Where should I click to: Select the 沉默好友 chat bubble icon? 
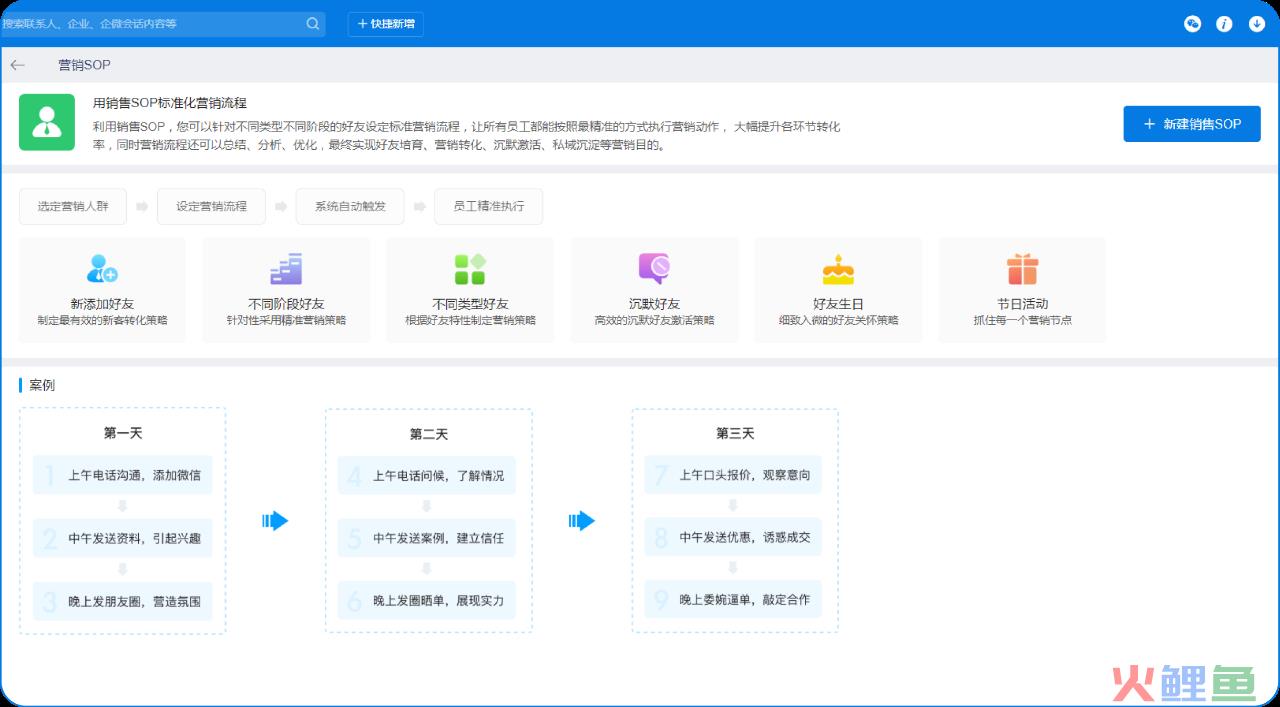point(654,269)
